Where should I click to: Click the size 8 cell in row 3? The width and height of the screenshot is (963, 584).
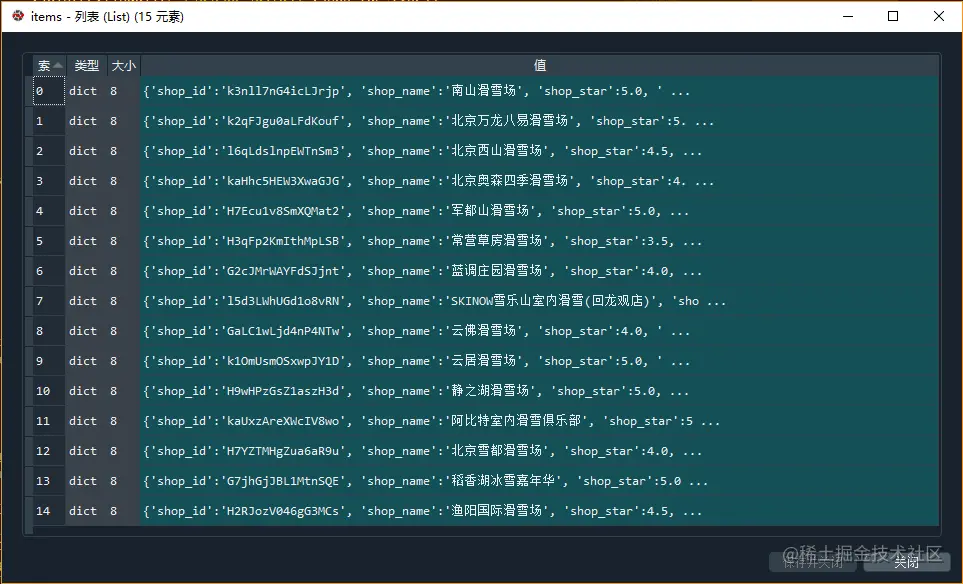[x=124, y=181]
